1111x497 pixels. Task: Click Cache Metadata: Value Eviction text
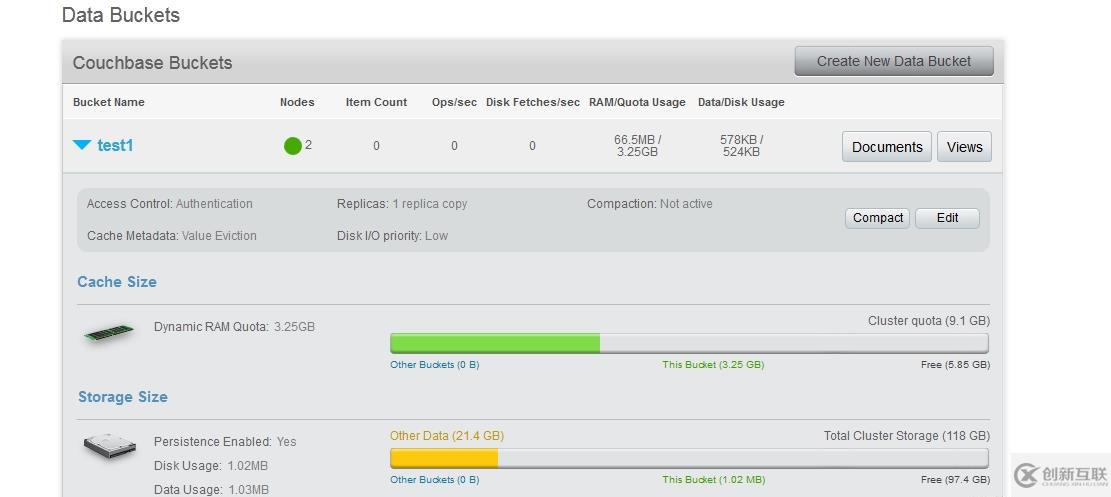point(171,235)
